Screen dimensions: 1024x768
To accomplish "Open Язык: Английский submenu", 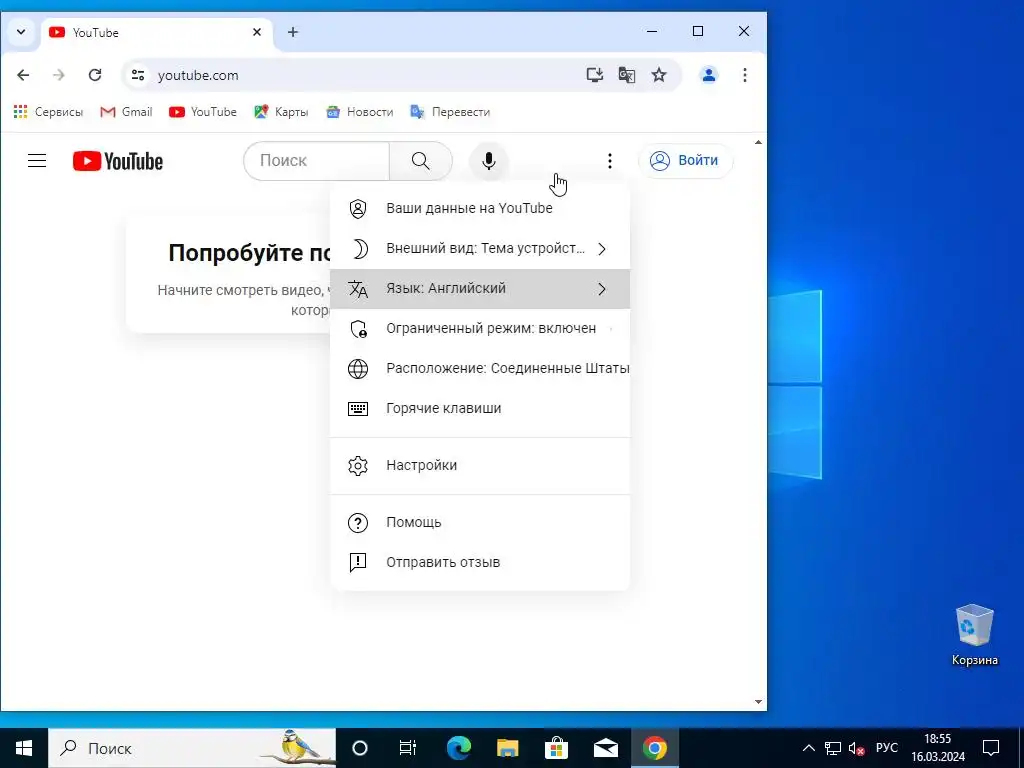I will 480,289.
